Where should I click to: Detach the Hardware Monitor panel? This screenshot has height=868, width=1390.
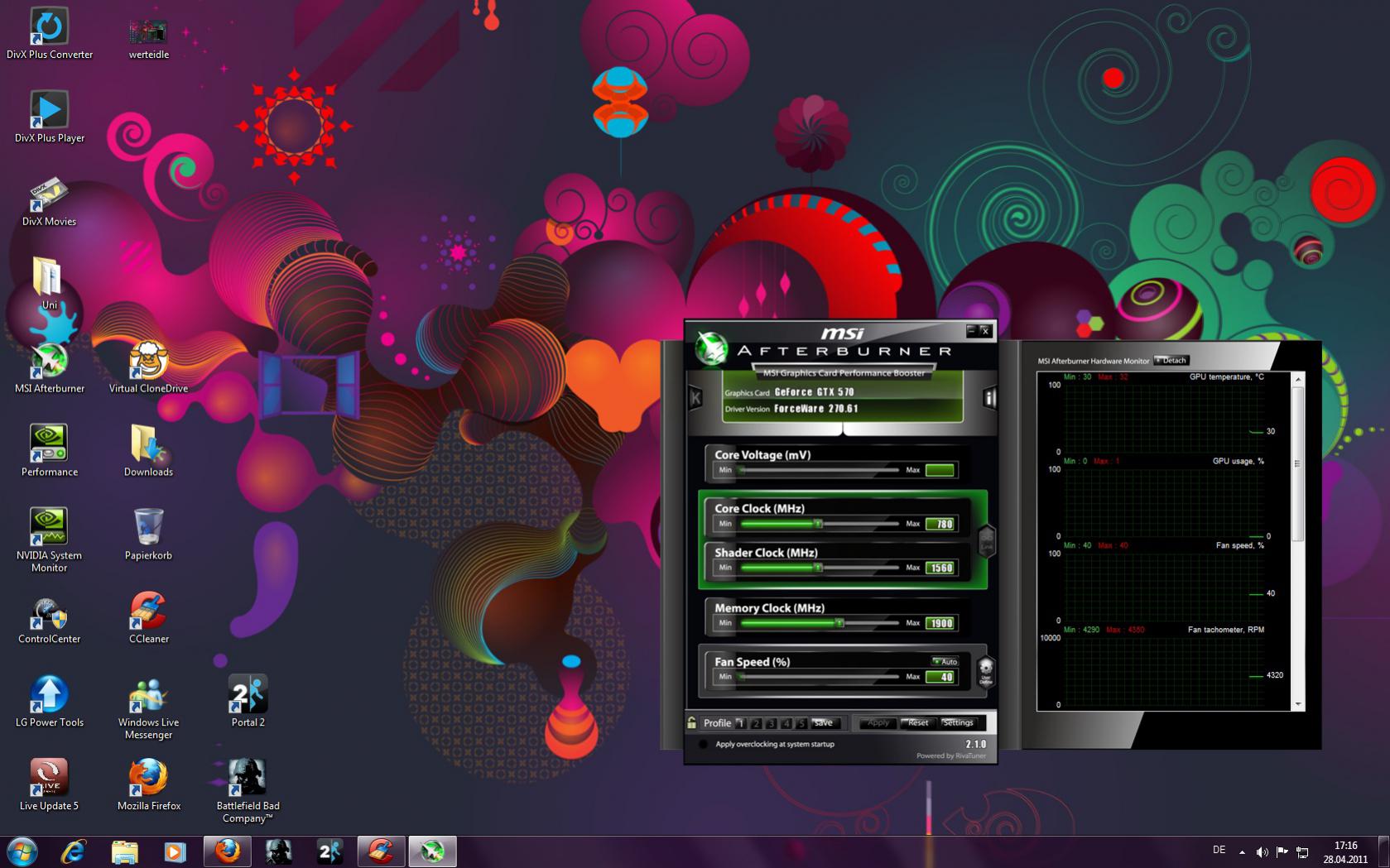(x=1171, y=360)
